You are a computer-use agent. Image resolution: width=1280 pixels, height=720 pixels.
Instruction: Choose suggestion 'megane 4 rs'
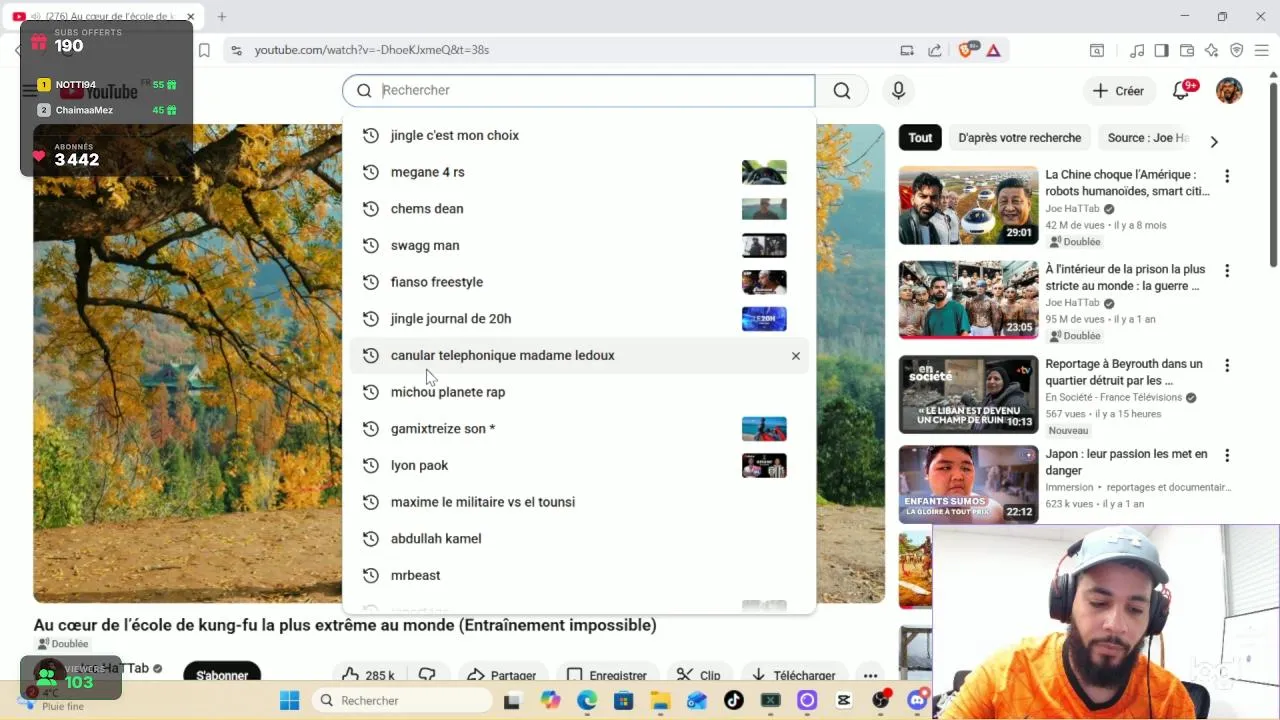[579, 172]
